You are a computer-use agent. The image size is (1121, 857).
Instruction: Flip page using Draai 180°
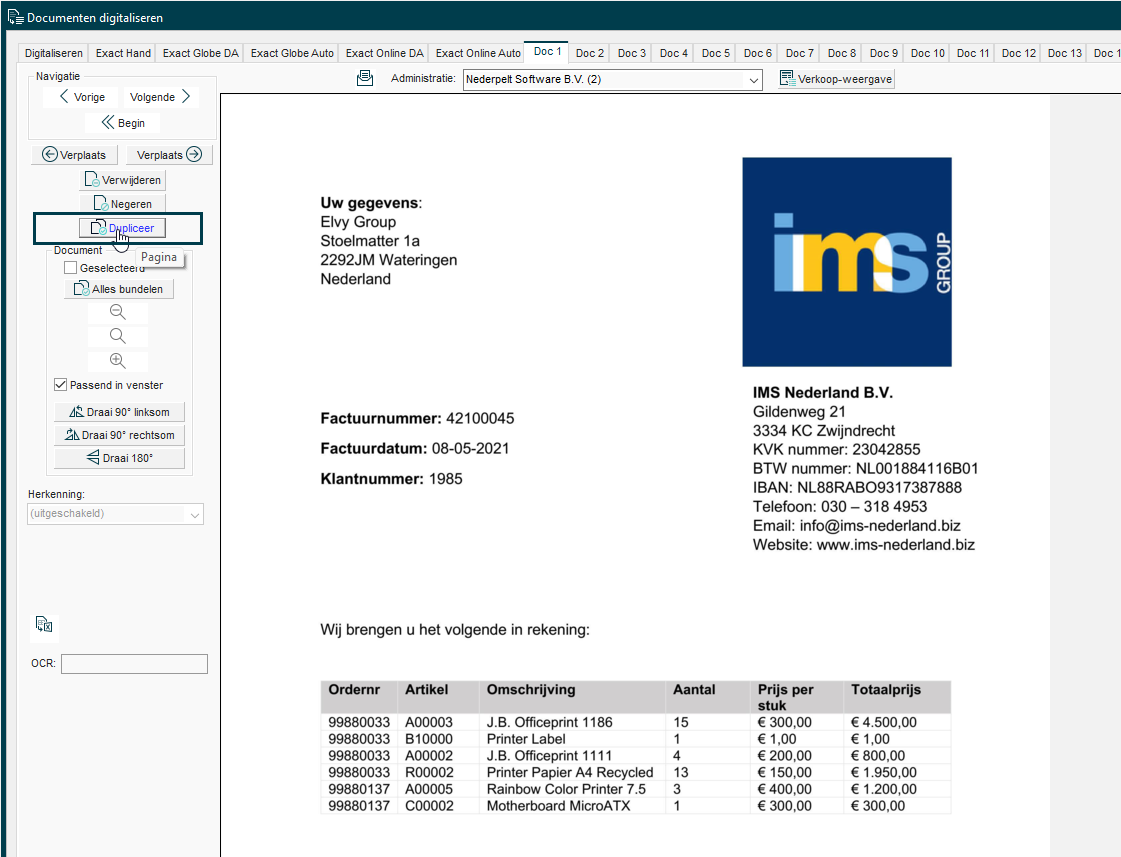pos(119,457)
